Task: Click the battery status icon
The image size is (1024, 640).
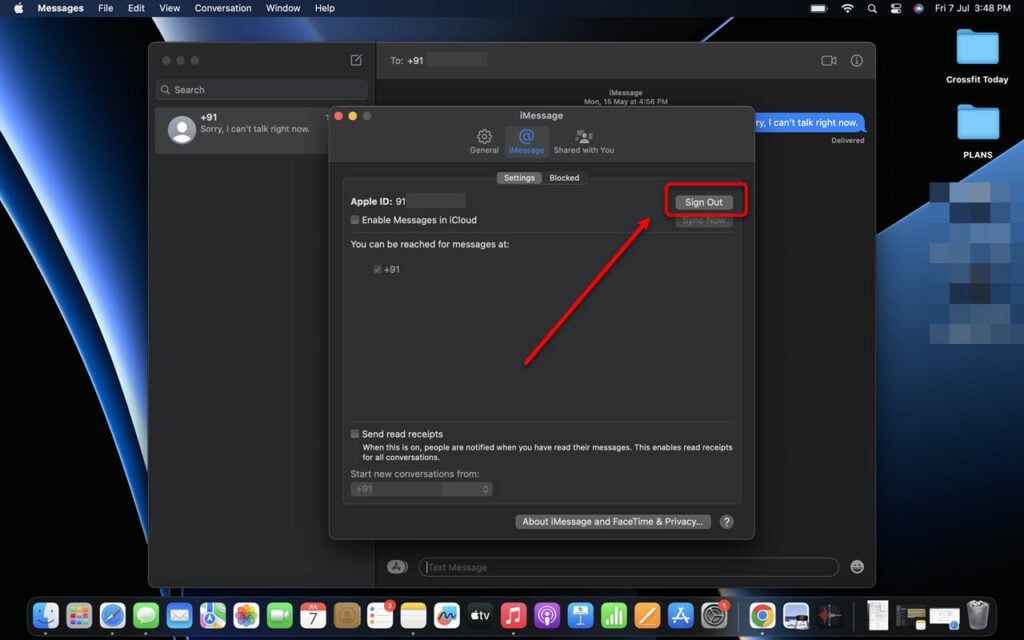Action: pyautogui.click(x=819, y=8)
